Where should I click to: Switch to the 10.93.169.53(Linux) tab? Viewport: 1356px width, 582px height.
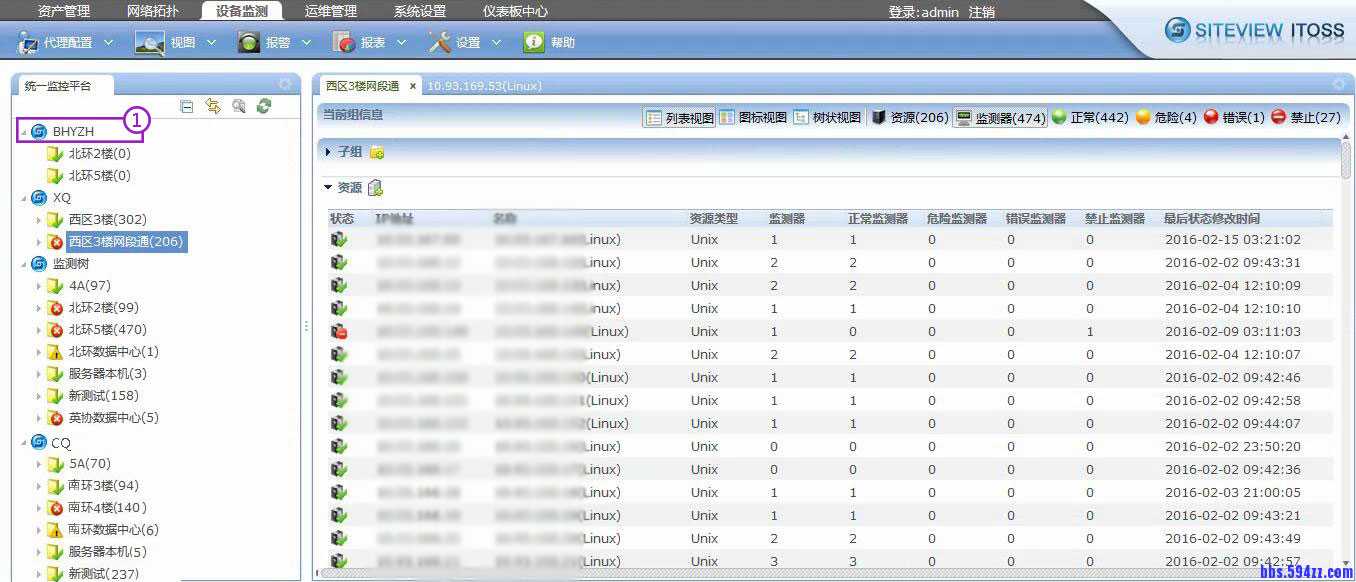(x=484, y=86)
